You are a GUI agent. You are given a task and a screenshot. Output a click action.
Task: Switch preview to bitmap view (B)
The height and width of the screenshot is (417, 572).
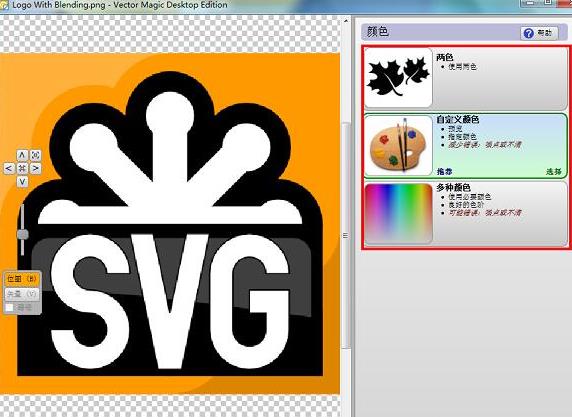point(22,279)
